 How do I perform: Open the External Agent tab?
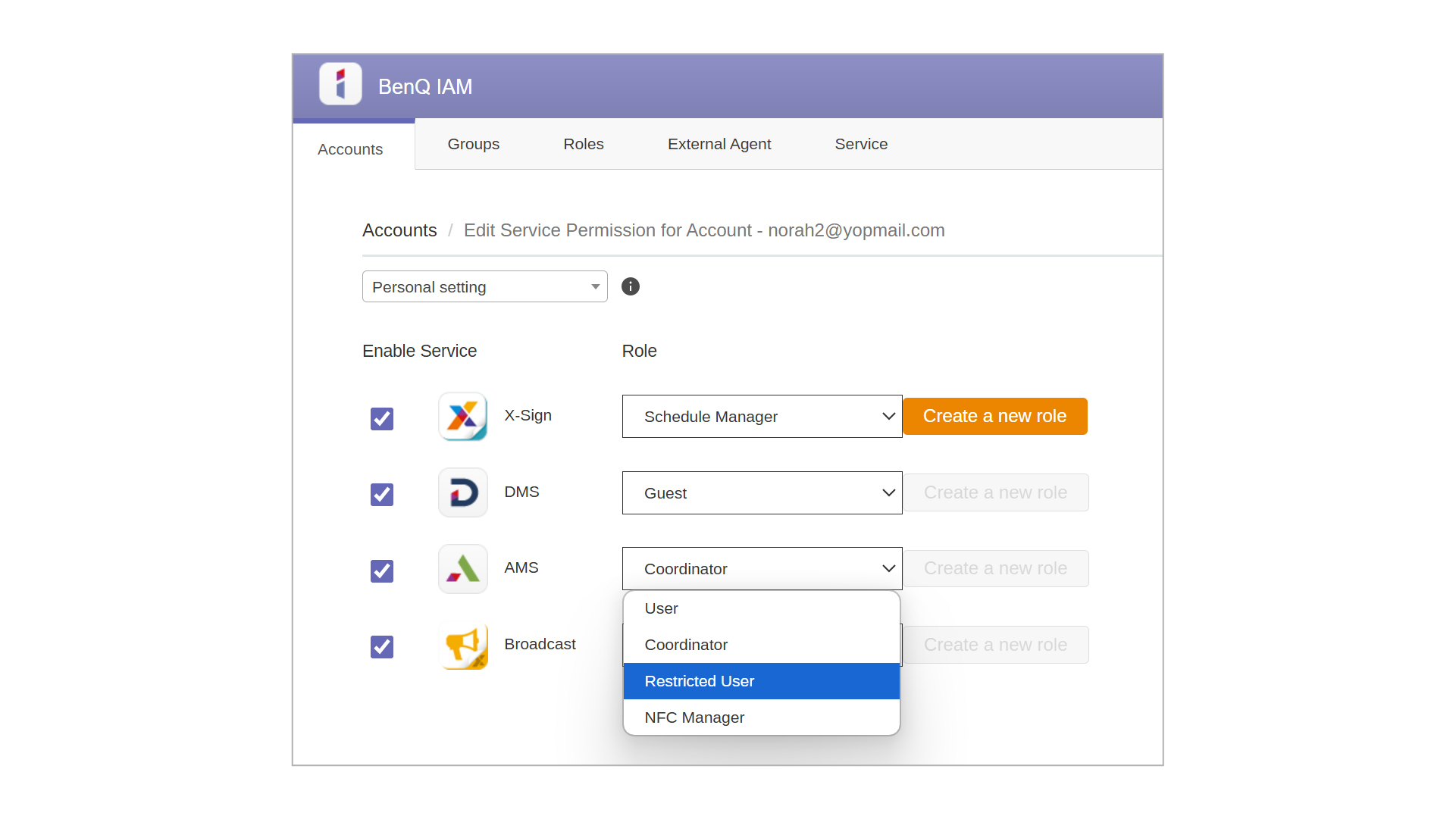(719, 144)
